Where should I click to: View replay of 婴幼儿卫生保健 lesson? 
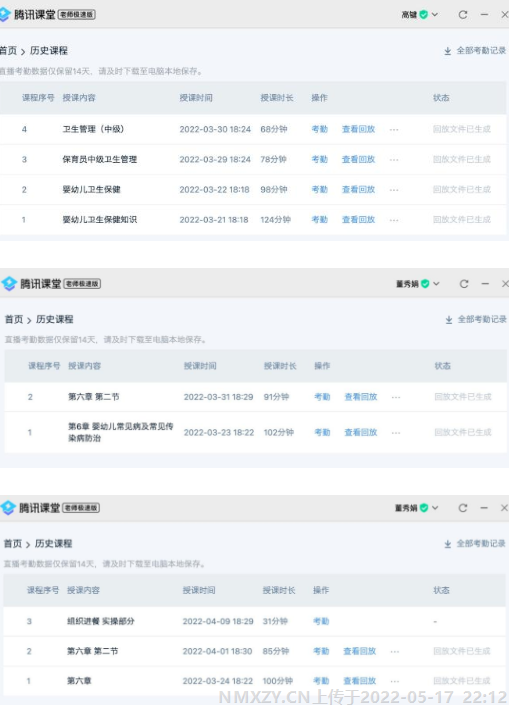pos(358,190)
